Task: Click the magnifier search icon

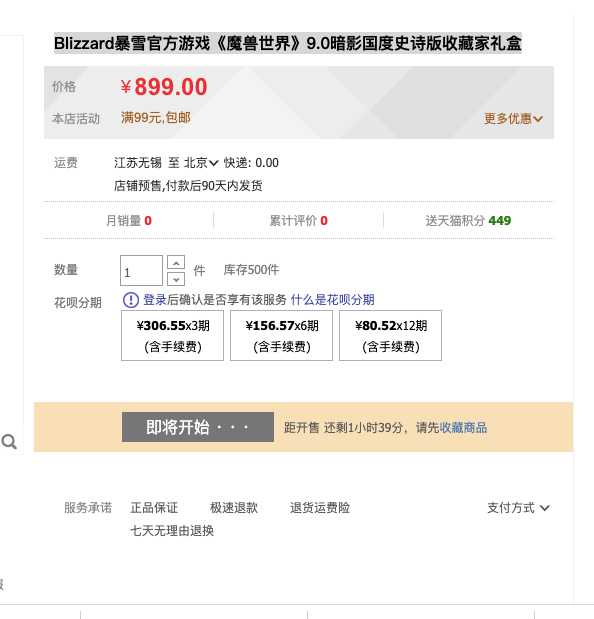Action: click(9, 442)
